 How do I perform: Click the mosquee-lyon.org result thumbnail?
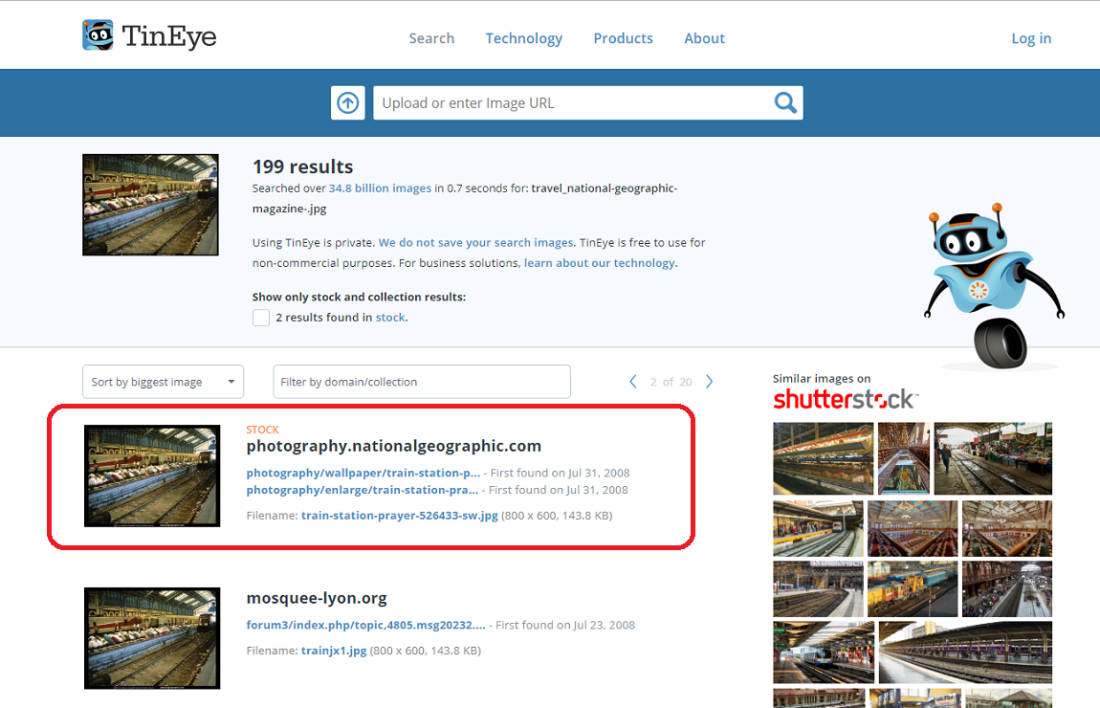[152, 639]
